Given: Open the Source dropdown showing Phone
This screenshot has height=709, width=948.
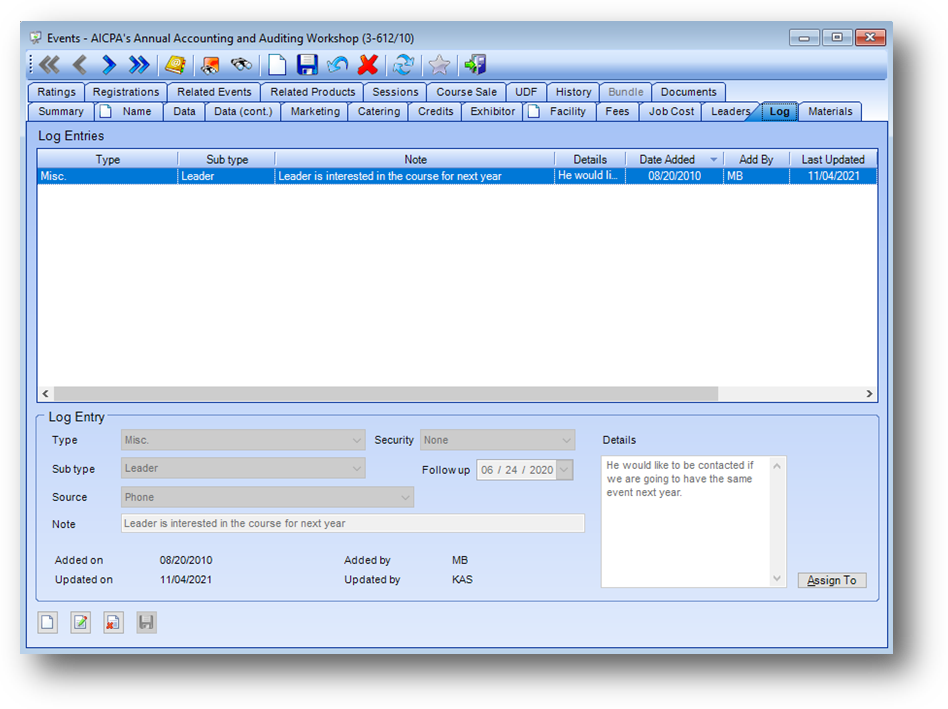Looking at the screenshot, I should coord(267,497).
